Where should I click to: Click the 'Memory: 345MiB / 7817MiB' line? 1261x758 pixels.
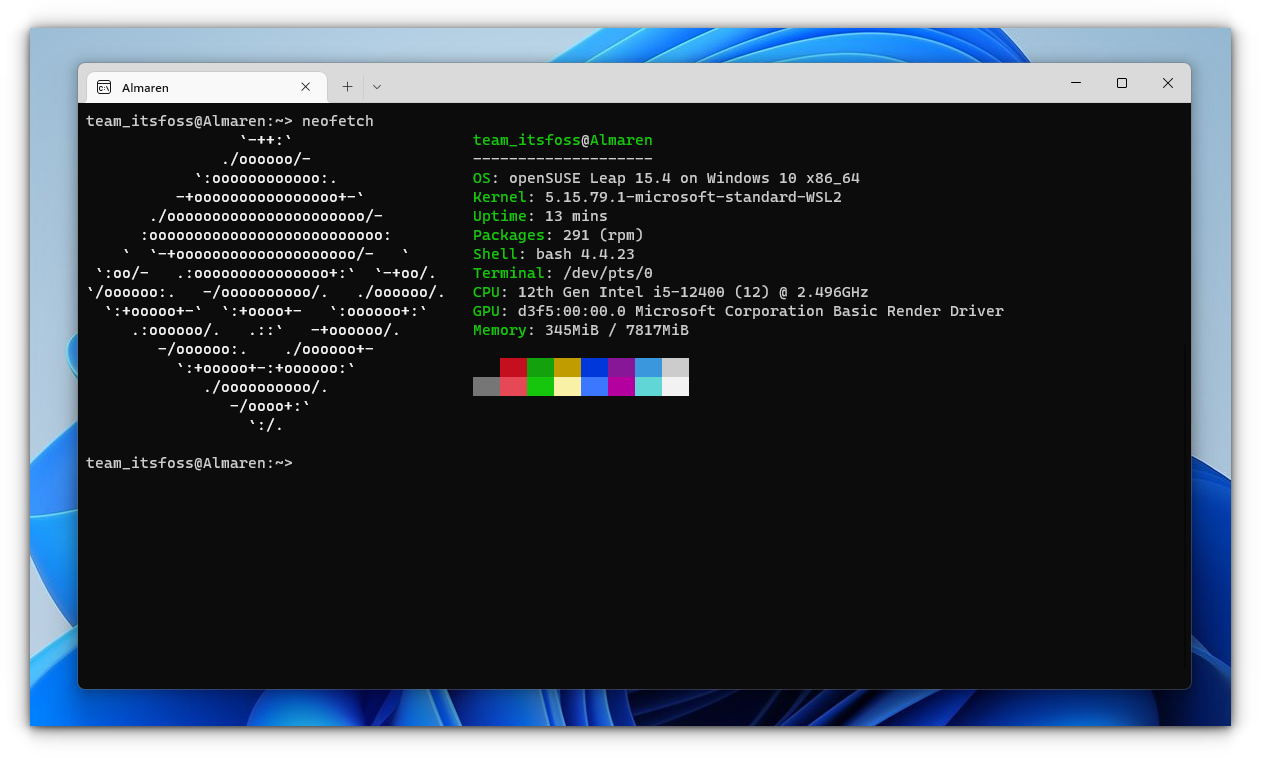click(581, 330)
